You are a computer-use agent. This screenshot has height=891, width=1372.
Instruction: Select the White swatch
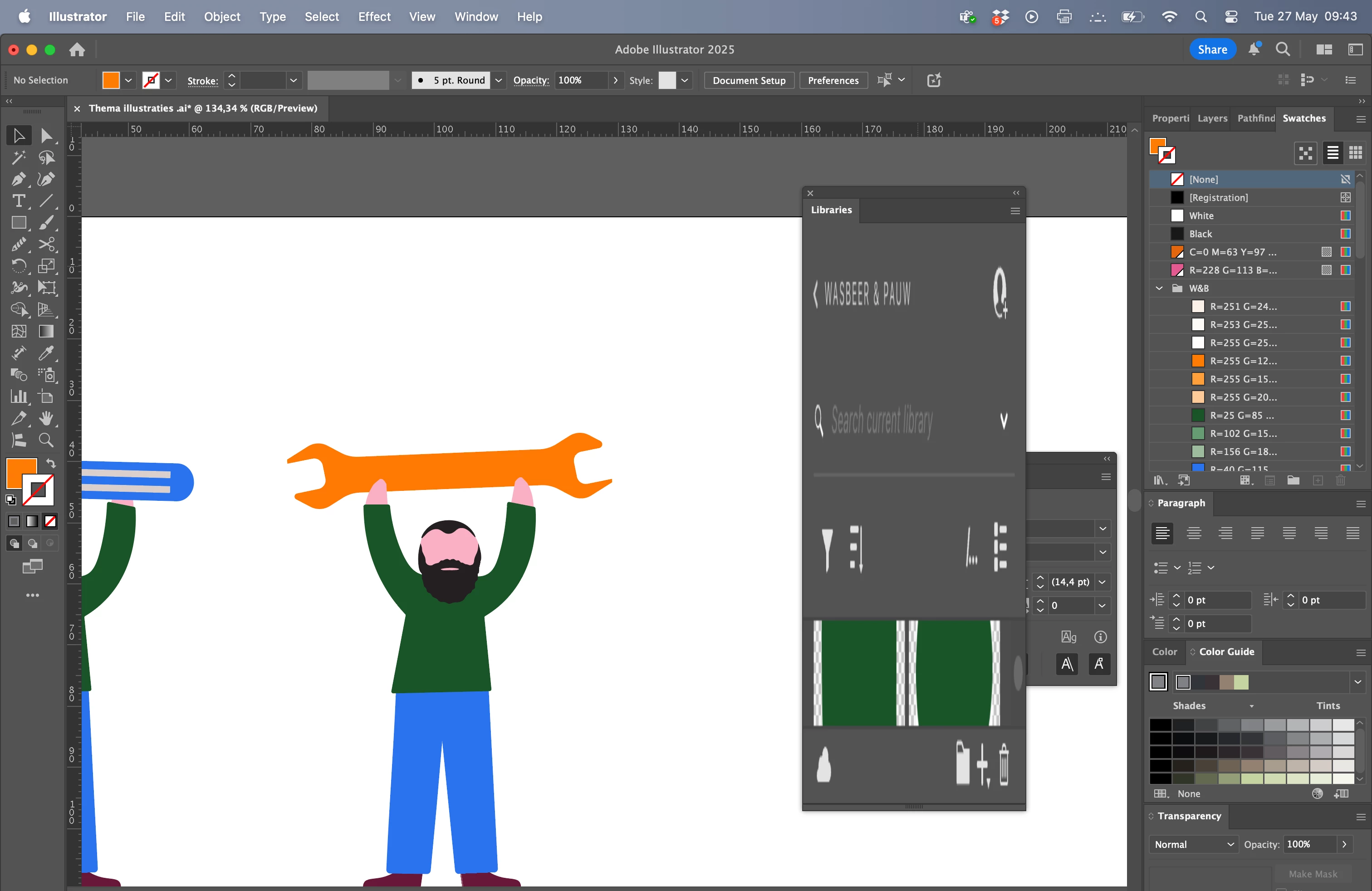click(x=1201, y=215)
